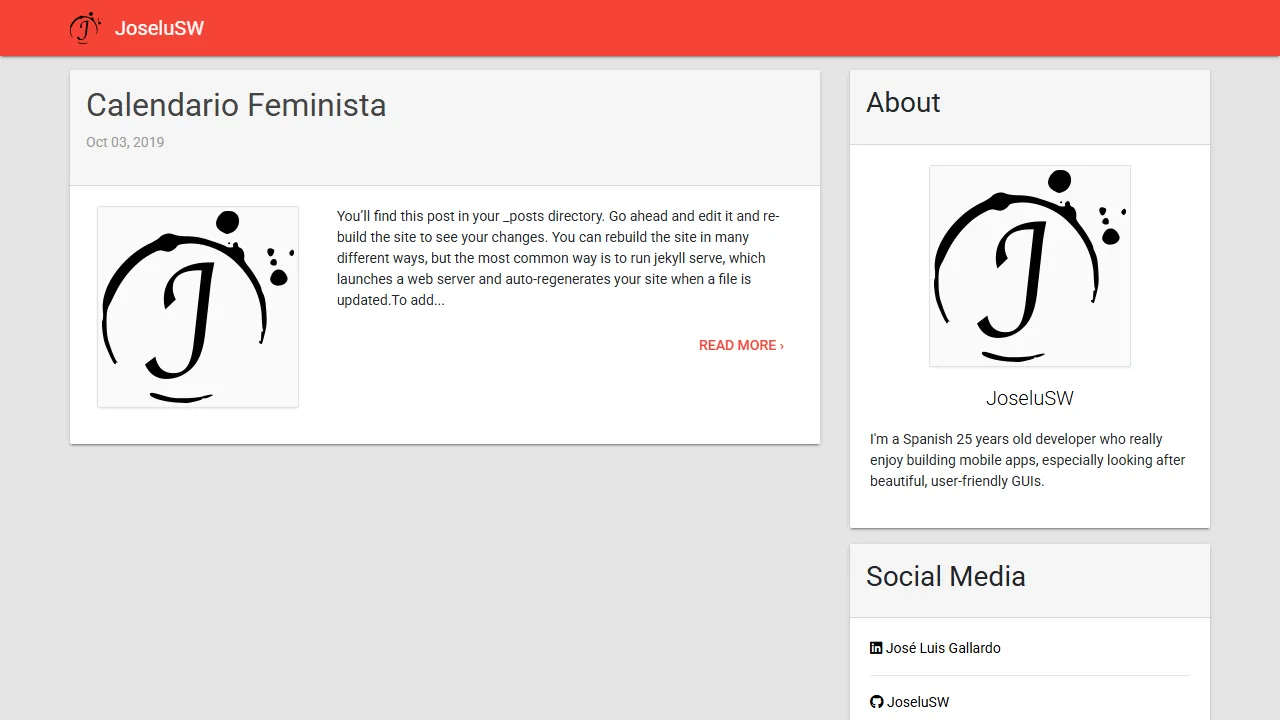Click the Social Media panel heading
This screenshot has width=1280, height=720.
[x=945, y=576]
